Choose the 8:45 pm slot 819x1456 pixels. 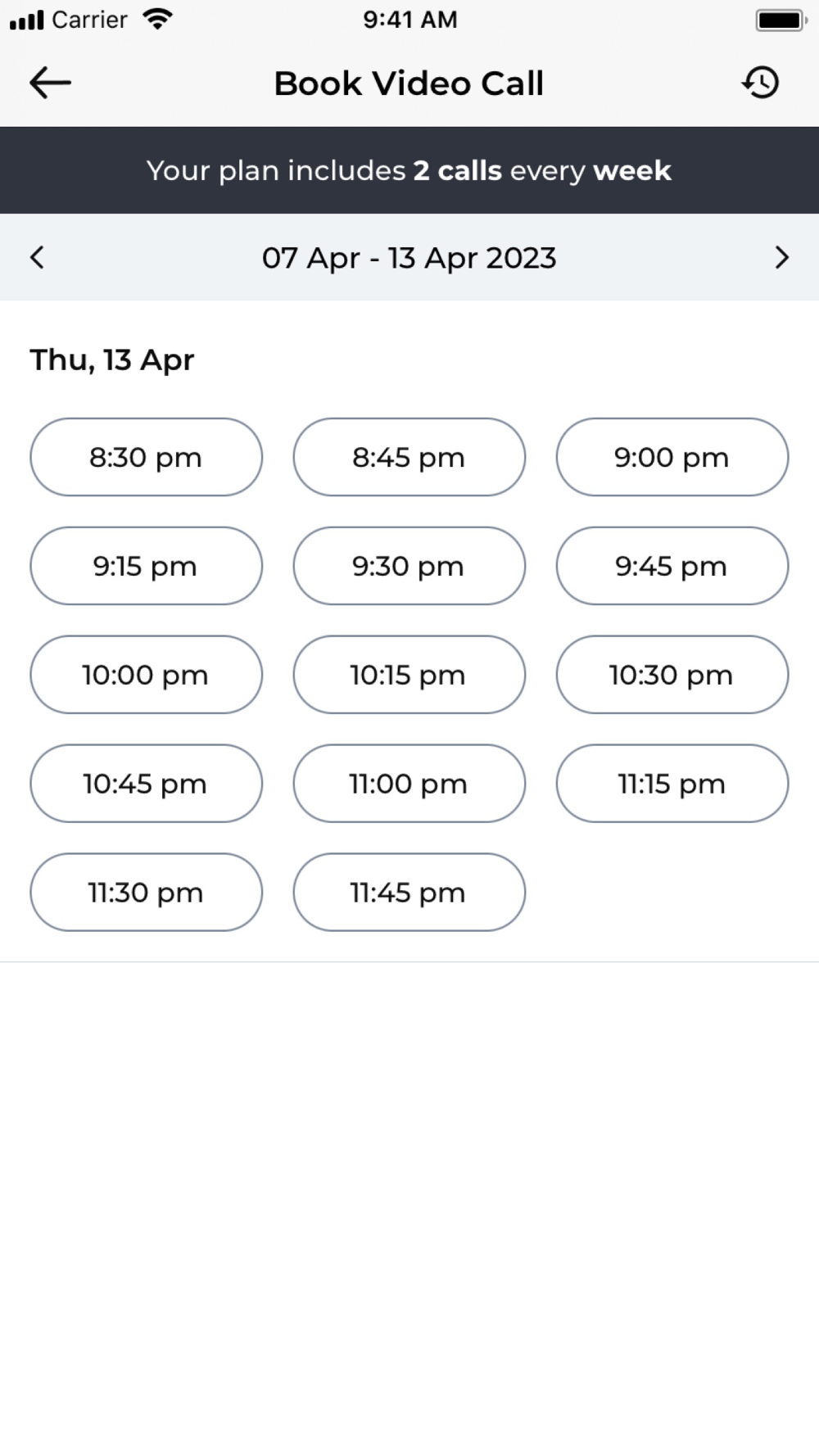[x=409, y=457]
